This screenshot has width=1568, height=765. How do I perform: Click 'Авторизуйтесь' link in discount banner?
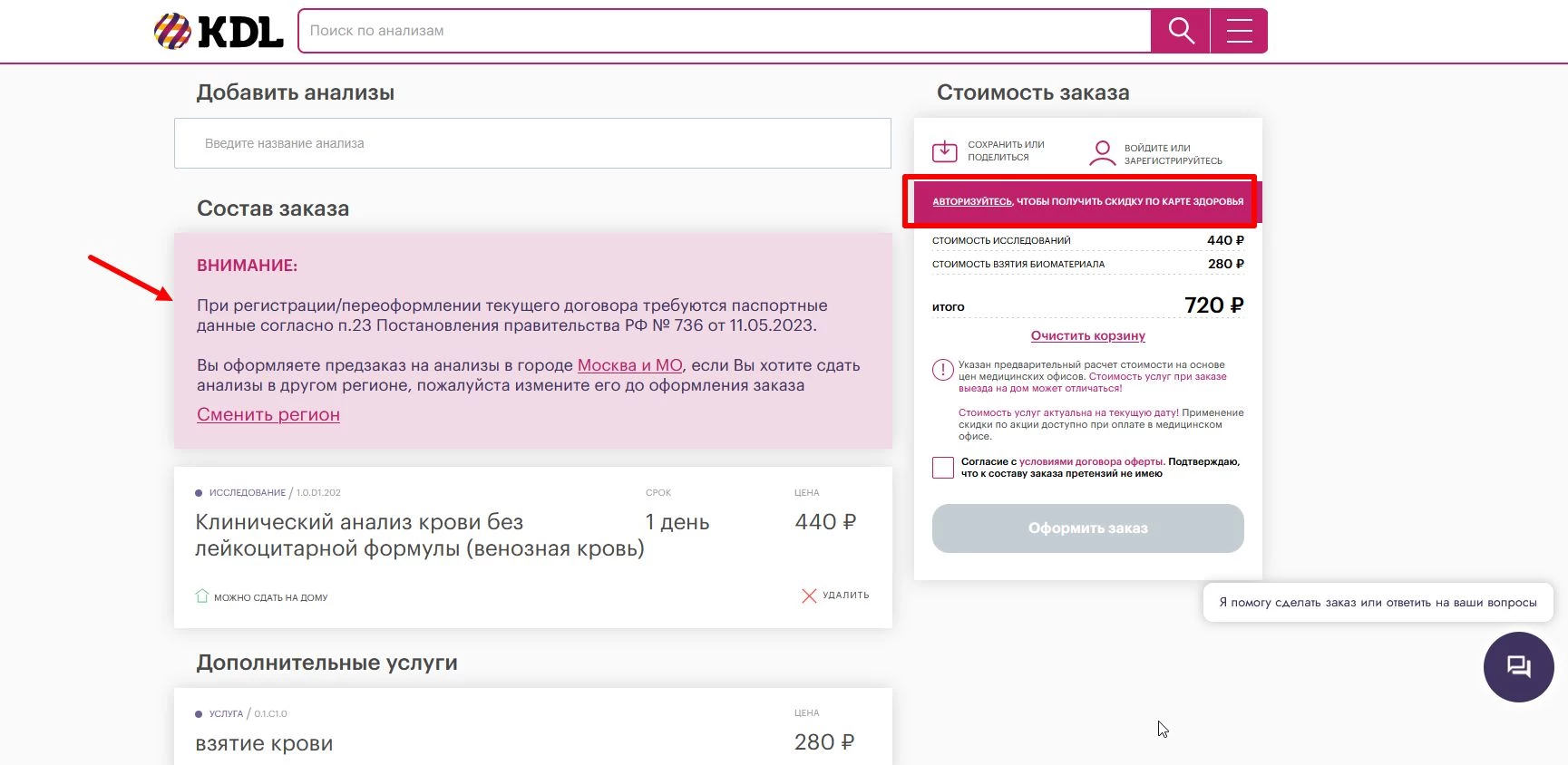point(971,201)
